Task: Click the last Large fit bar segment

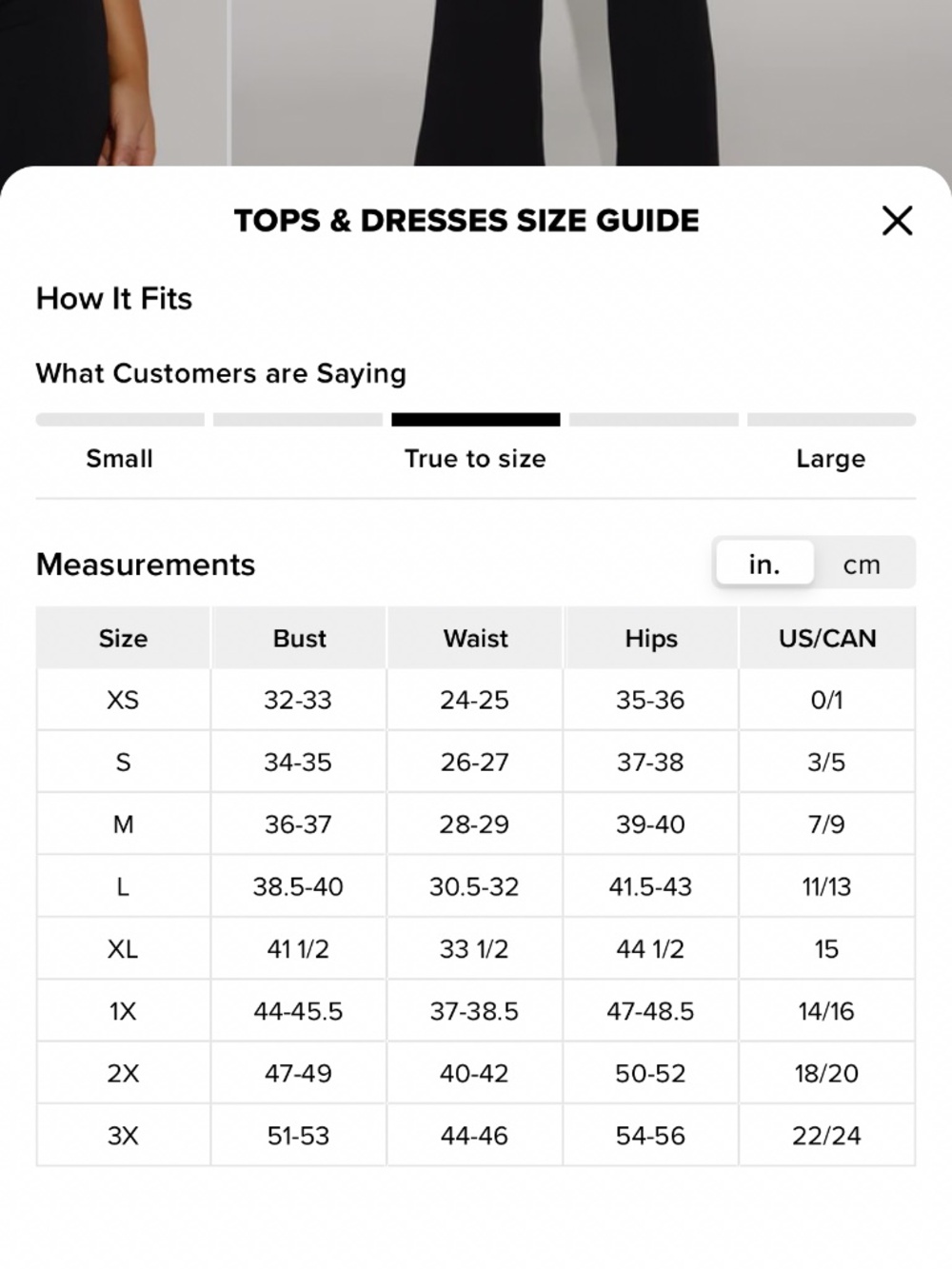Action: pyautogui.click(x=831, y=420)
